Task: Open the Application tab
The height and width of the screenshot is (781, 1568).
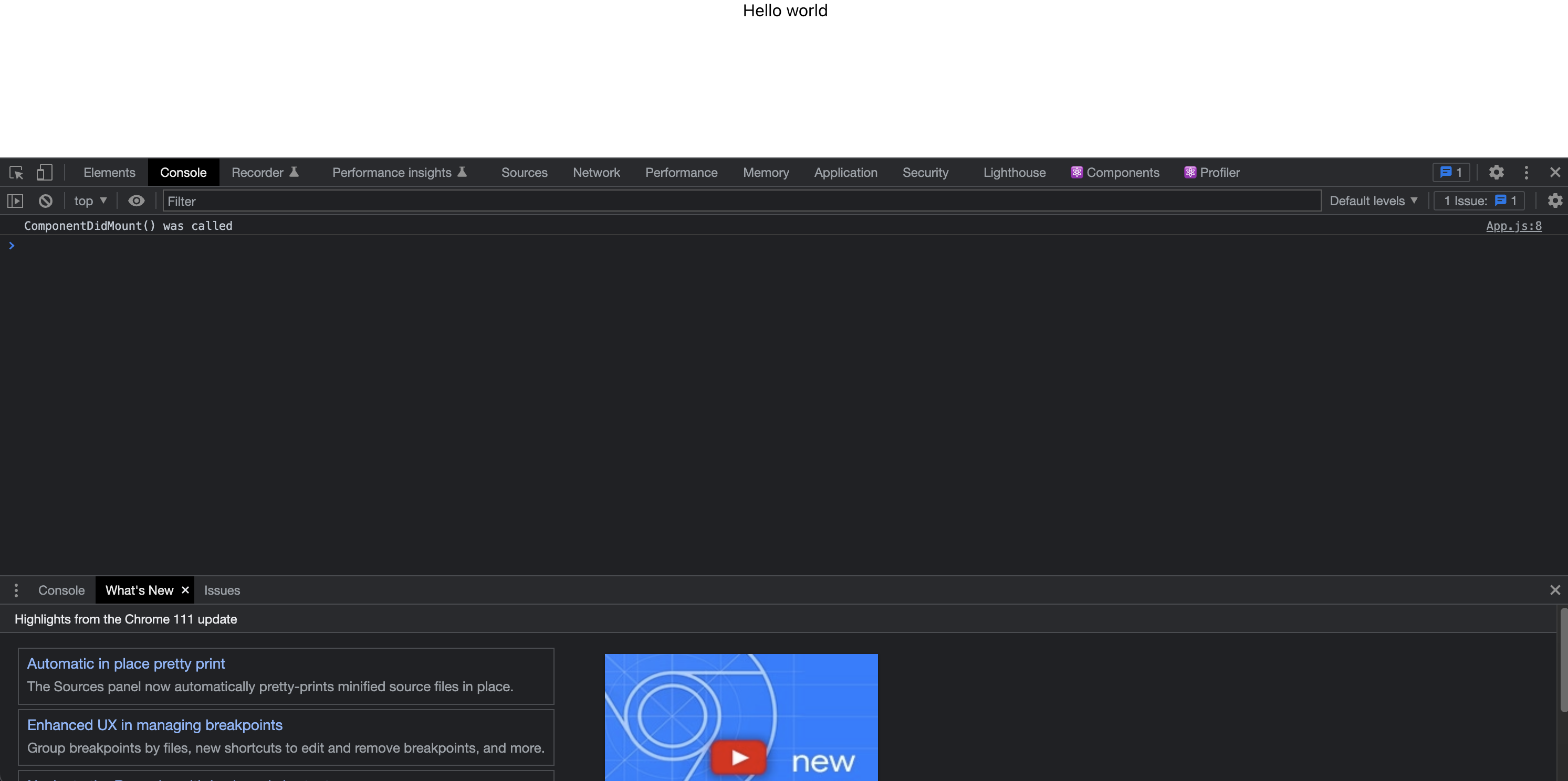Action: [846, 173]
